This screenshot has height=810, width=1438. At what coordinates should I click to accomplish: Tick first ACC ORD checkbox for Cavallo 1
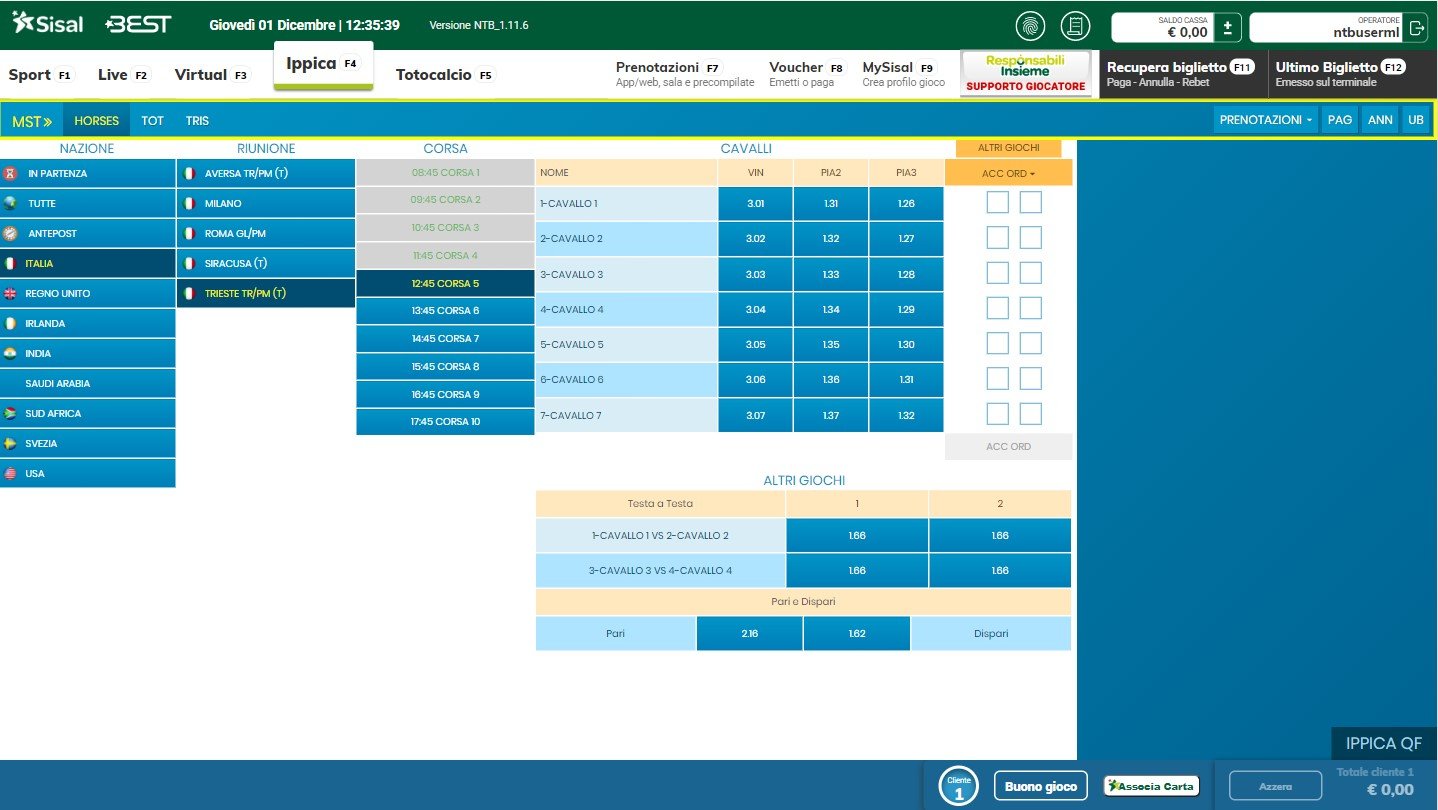[x=997, y=203]
